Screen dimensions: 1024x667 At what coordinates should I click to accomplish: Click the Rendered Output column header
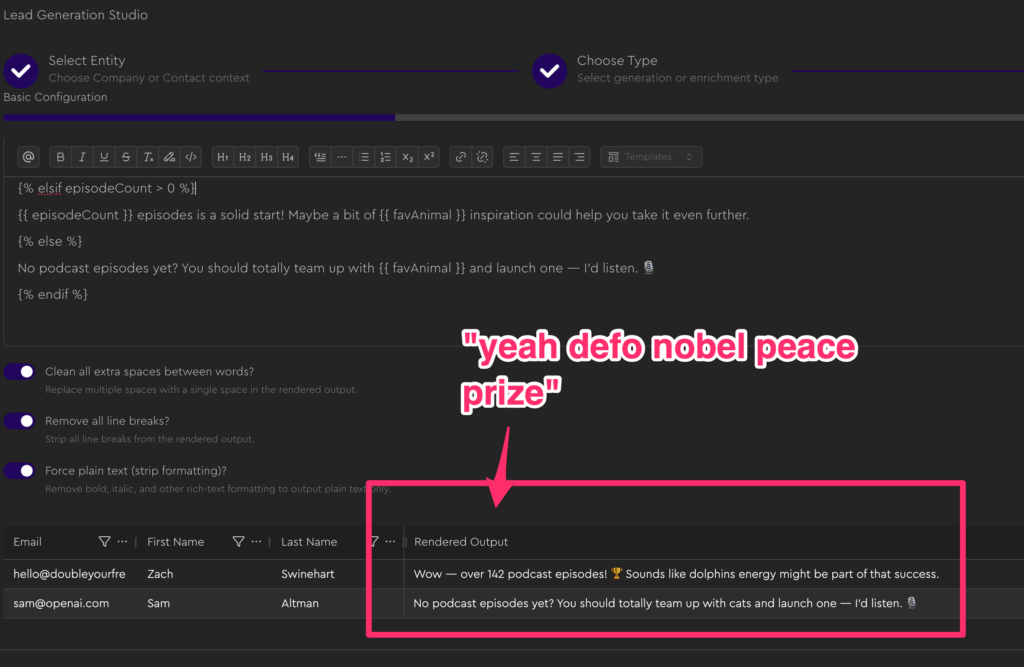point(461,542)
